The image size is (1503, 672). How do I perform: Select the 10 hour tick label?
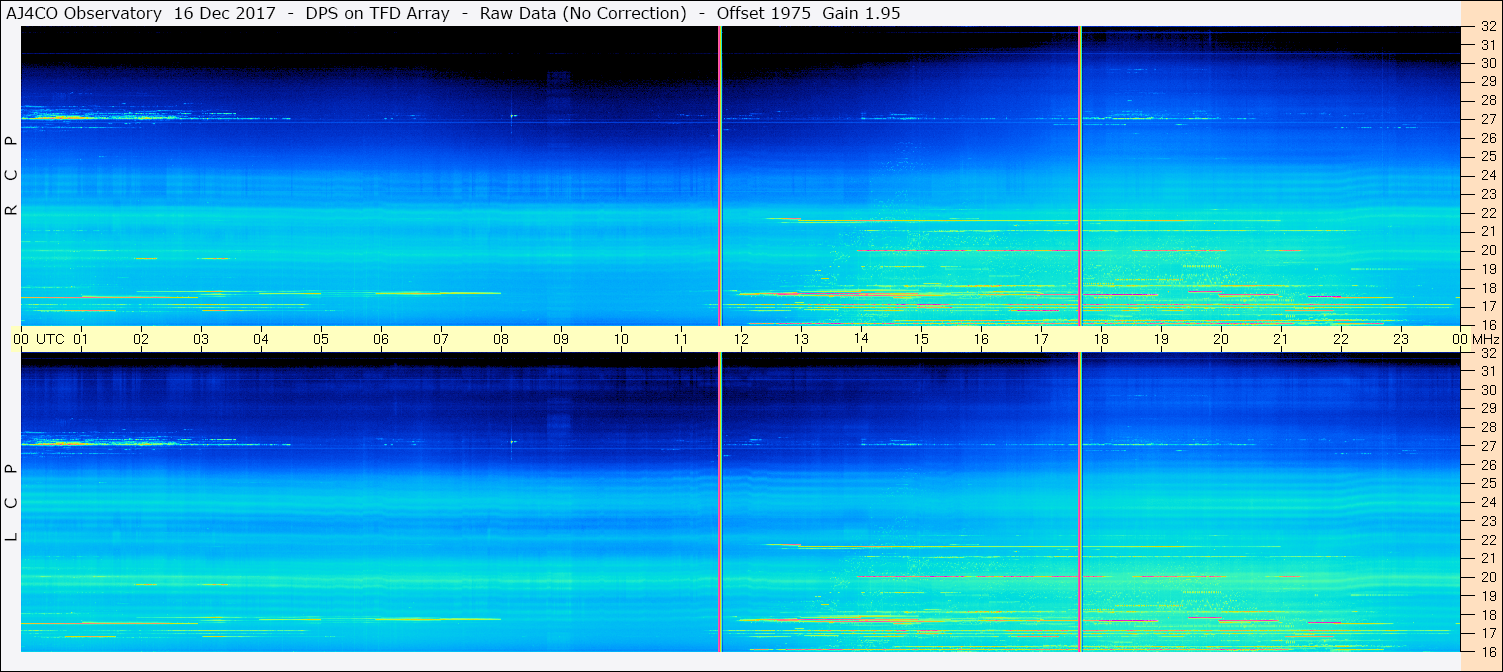click(x=621, y=339)
